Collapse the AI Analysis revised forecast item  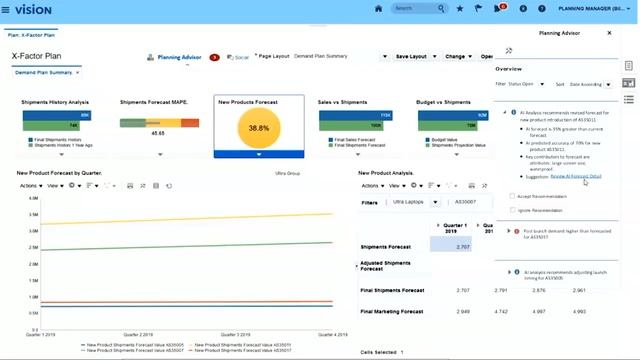[505, 112]
